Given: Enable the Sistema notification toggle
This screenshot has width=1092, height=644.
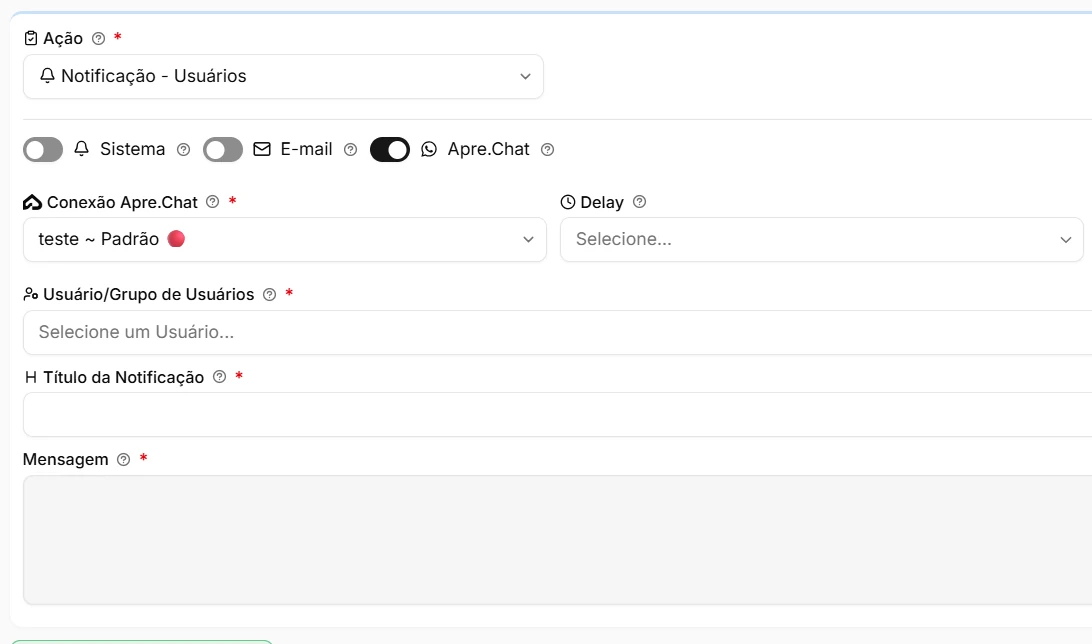Looking at the screenshot, I should click(43, 150).
